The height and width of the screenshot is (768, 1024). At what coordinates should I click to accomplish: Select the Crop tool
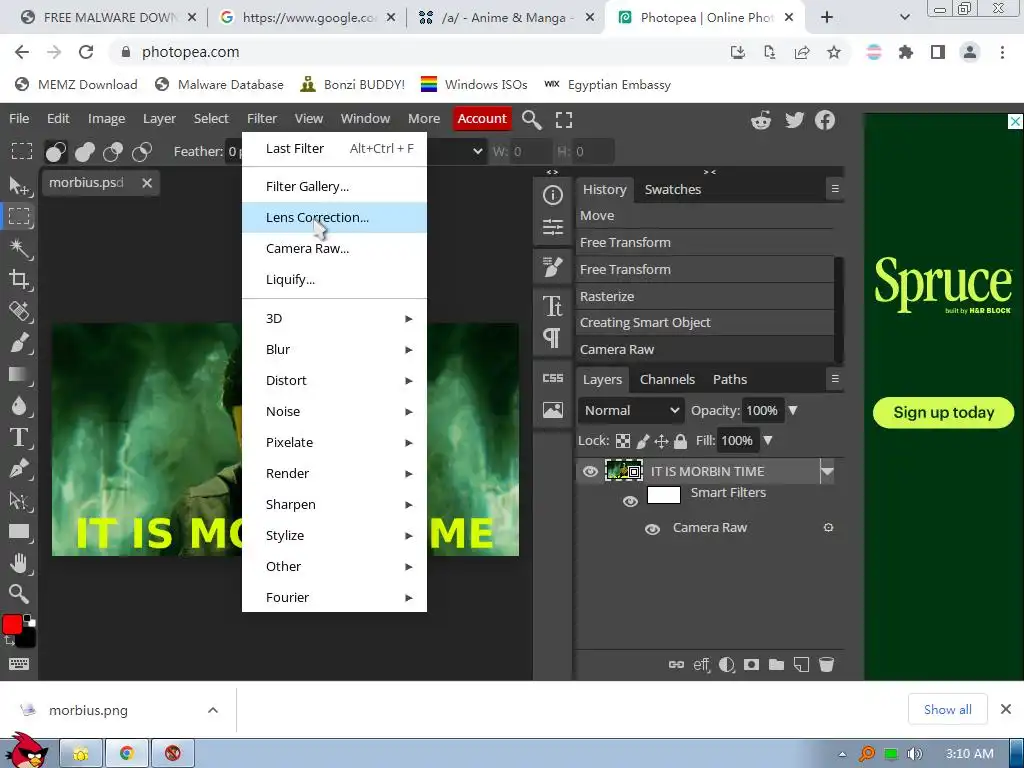19,280
